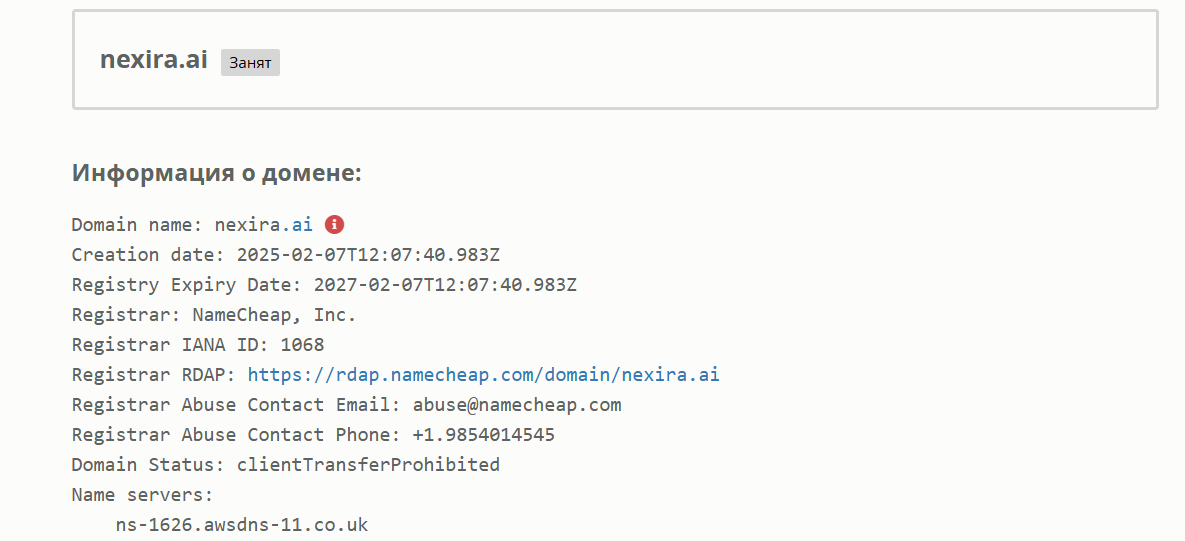1185x541 pixels.
Task: Click the "Registrar RDAP:" field label
Action: click(154, 375)
